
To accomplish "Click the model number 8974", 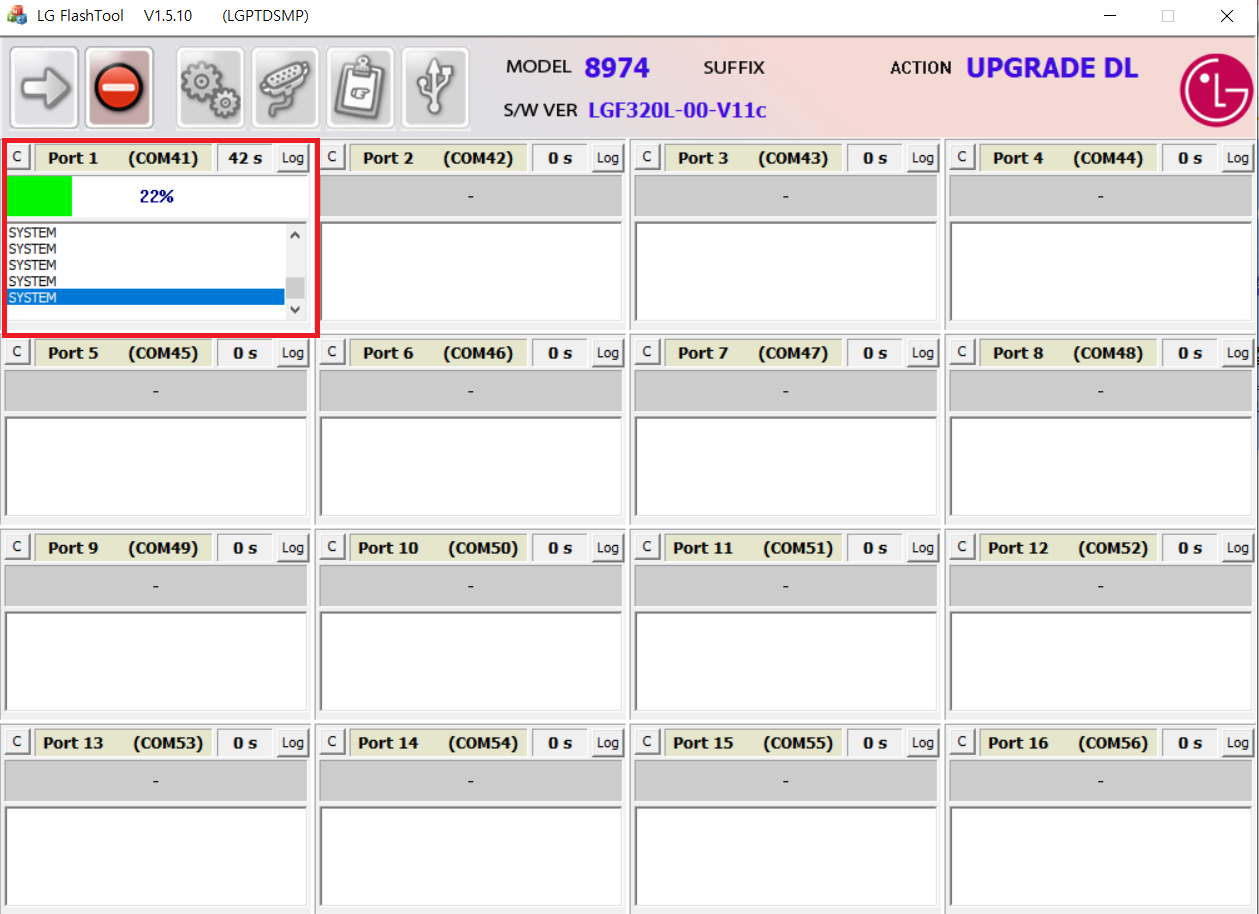I will 617,68.
